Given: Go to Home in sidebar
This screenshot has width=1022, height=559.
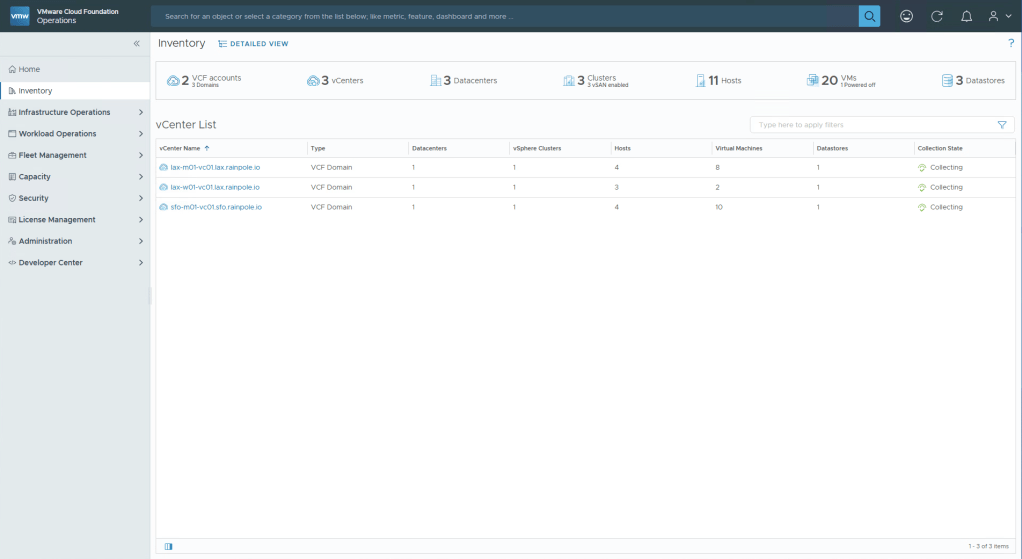Looking at the screenshot, I should pyautogui.click(x=29, y=69).
